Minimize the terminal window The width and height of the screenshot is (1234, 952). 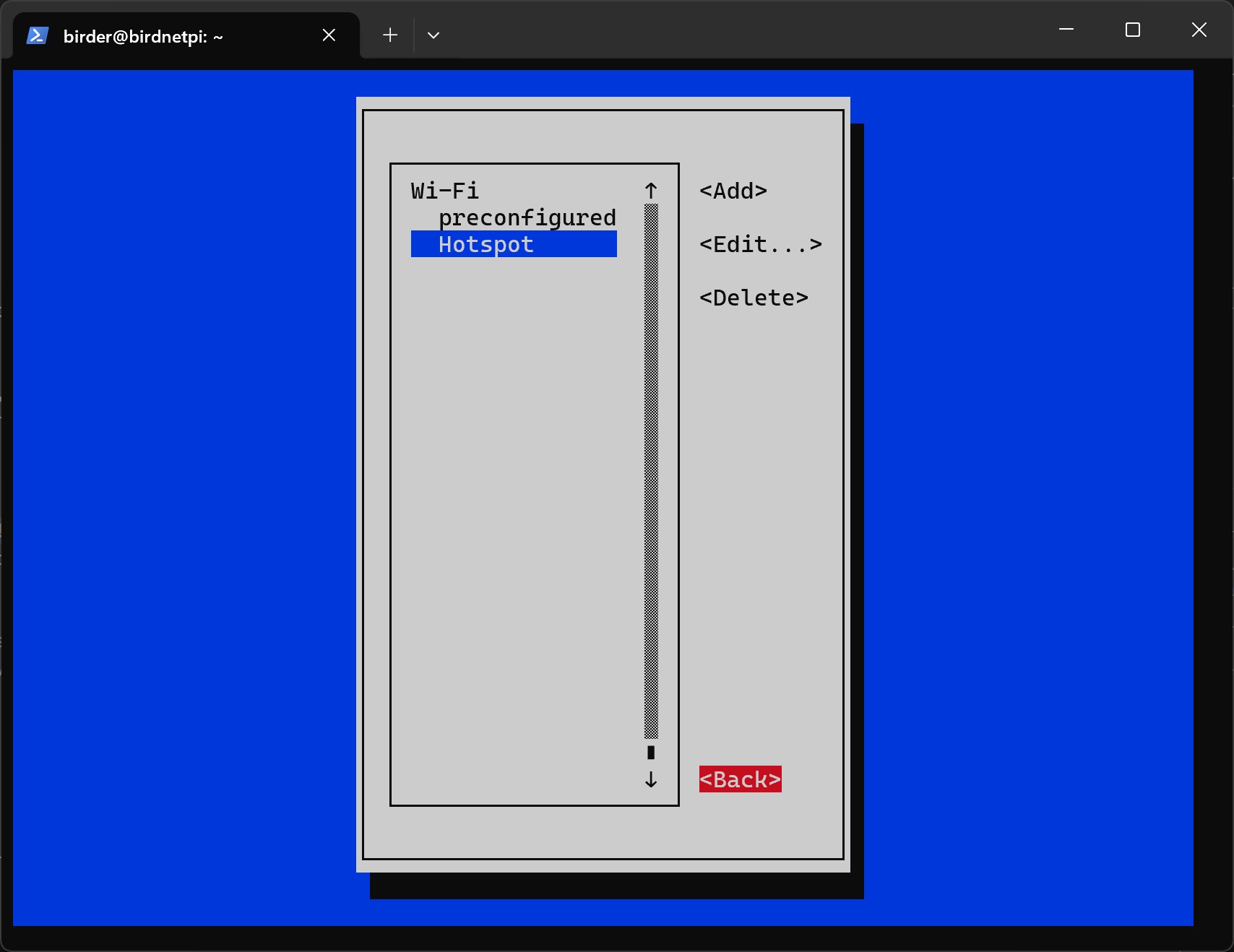[1066, 30]
